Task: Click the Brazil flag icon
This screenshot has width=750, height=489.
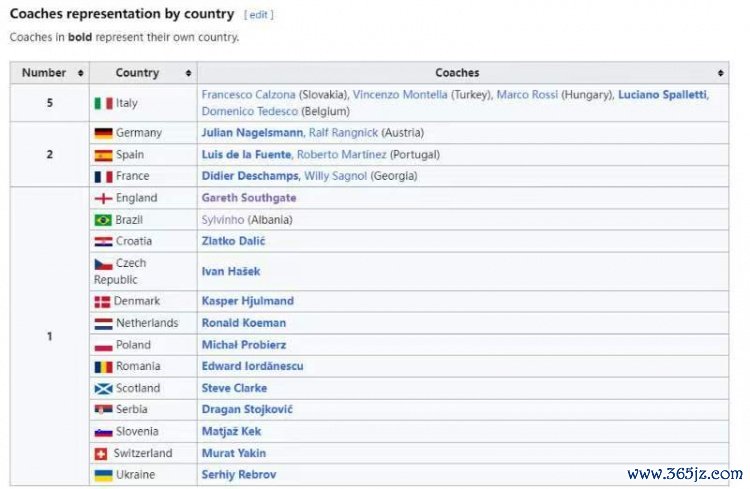Action: (103, 220)
